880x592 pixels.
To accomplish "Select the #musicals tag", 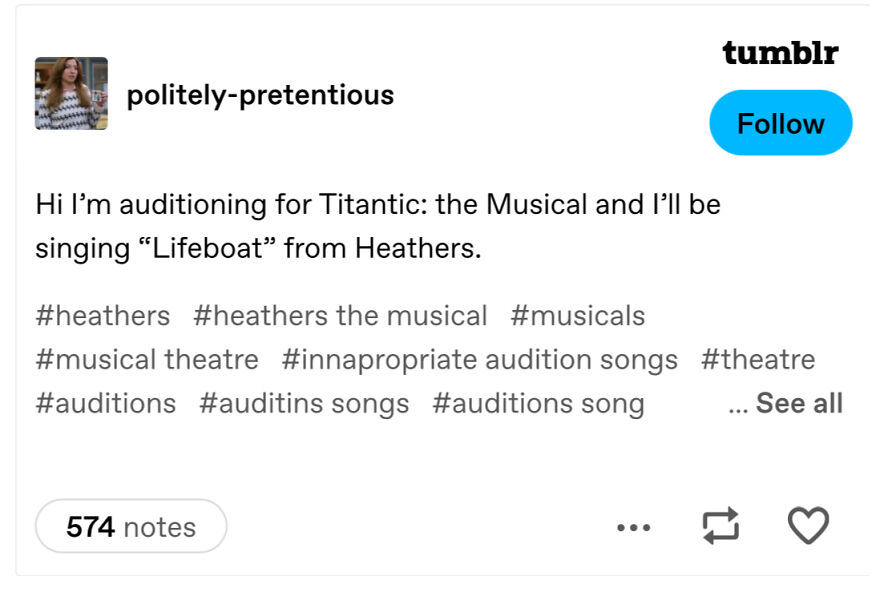I will 577,316.
